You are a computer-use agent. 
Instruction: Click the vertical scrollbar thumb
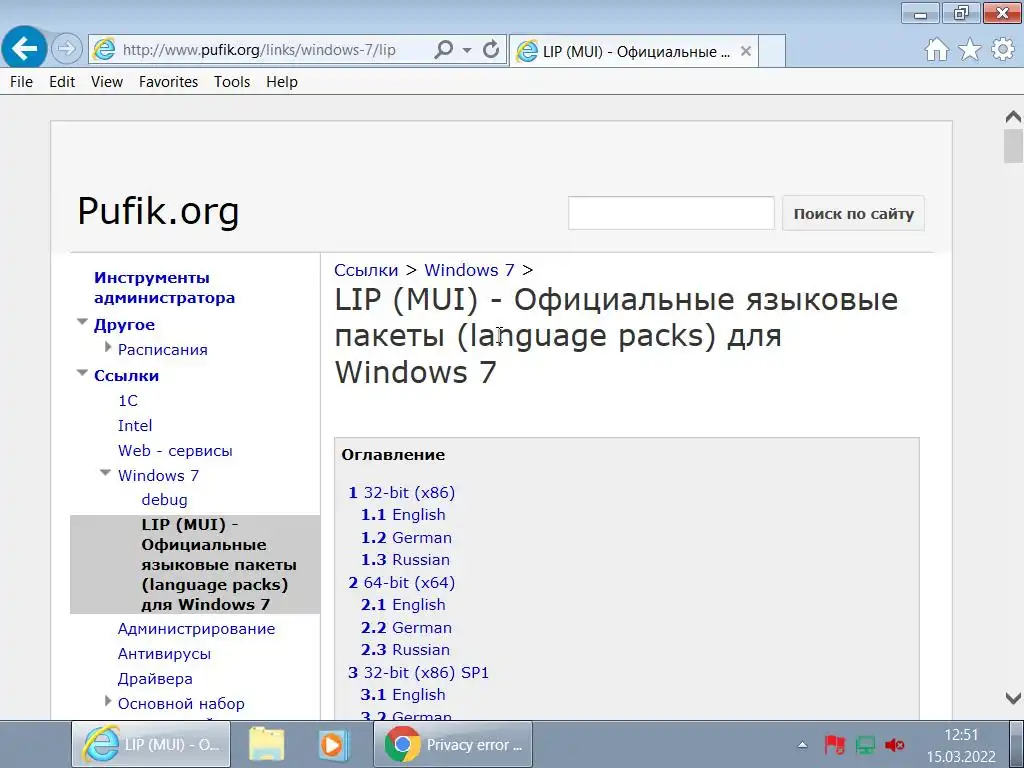[1013, 146]
